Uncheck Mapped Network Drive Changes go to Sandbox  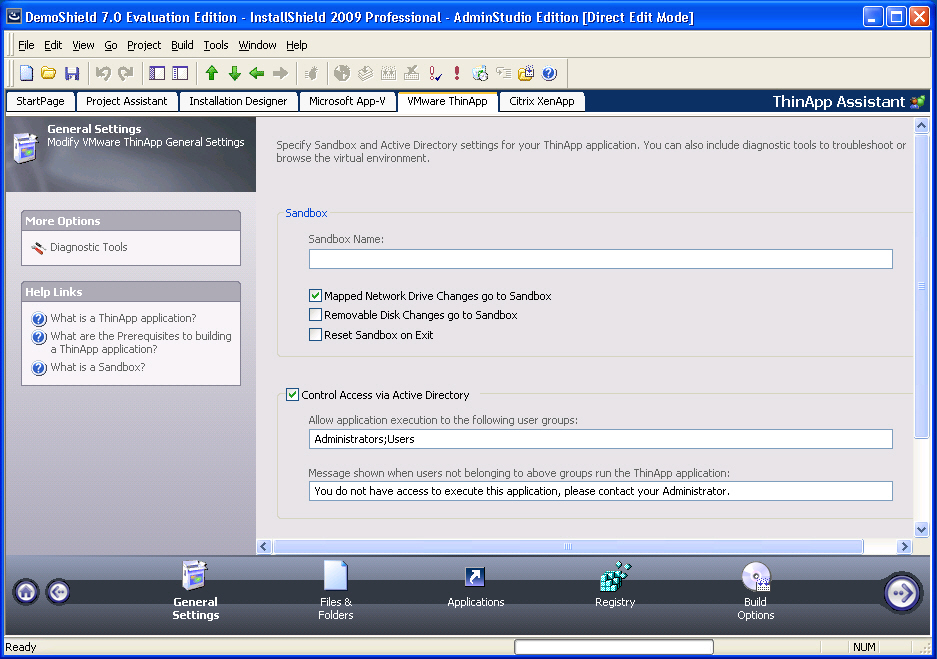coord(316,296)
